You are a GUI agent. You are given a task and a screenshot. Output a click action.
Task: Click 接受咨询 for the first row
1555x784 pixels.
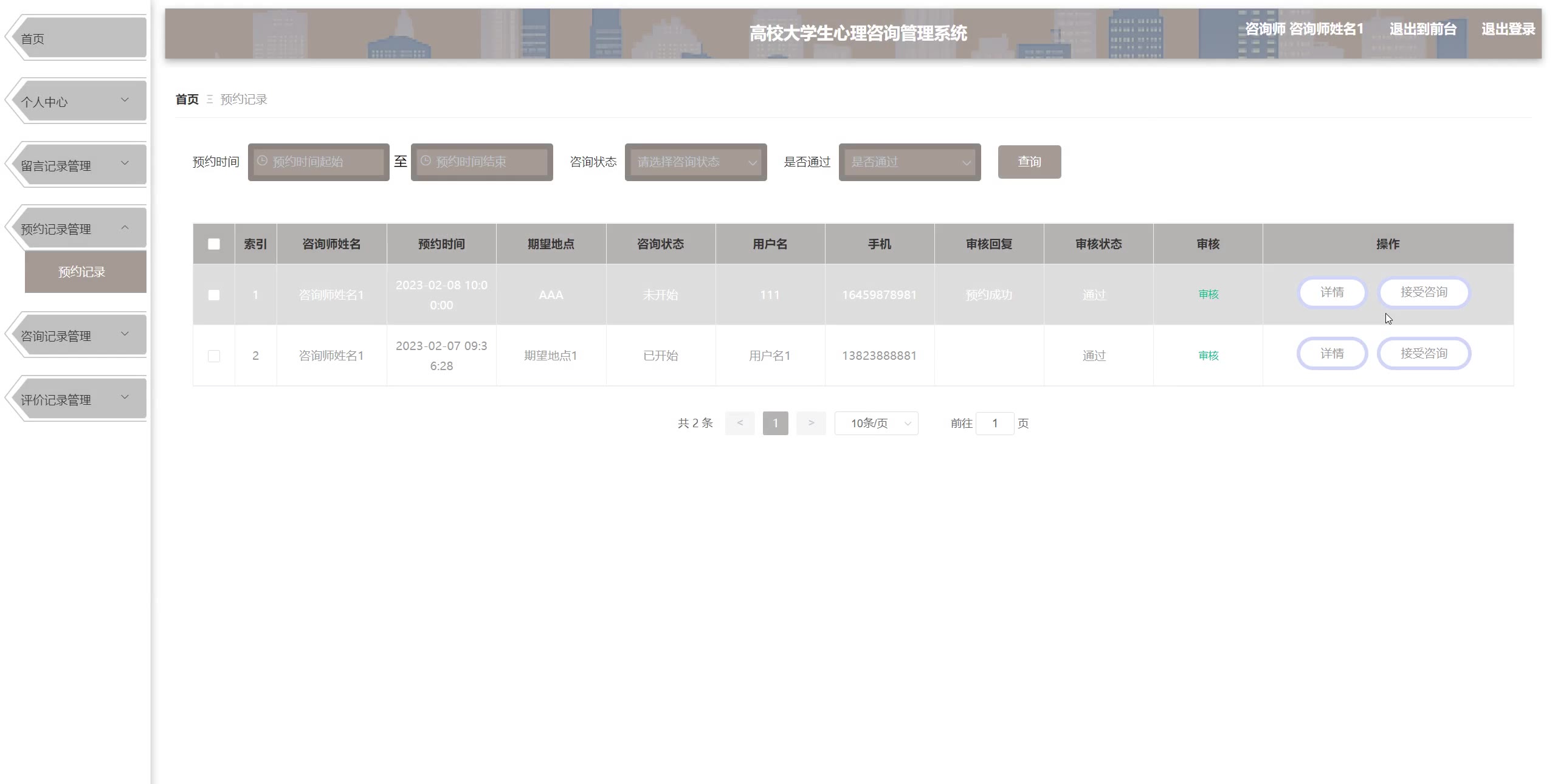[1423, 292]
